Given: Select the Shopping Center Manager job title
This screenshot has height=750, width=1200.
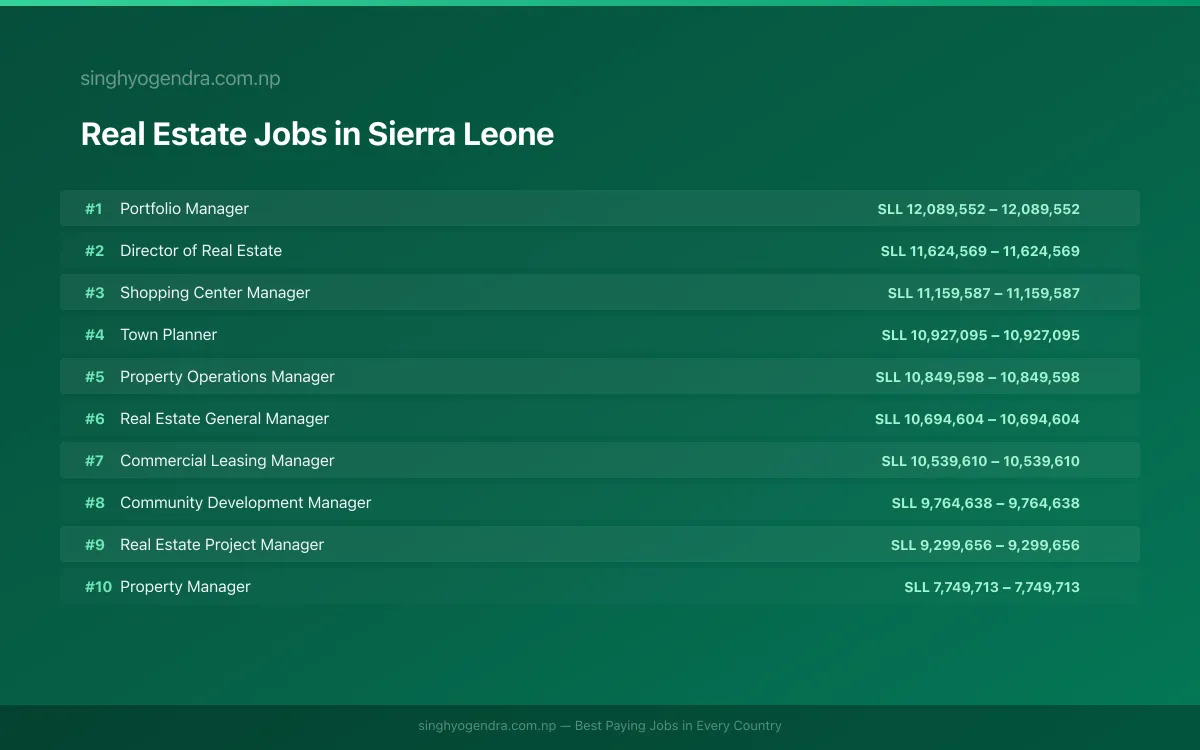Looking at the screenshot, I should (215, 293).
